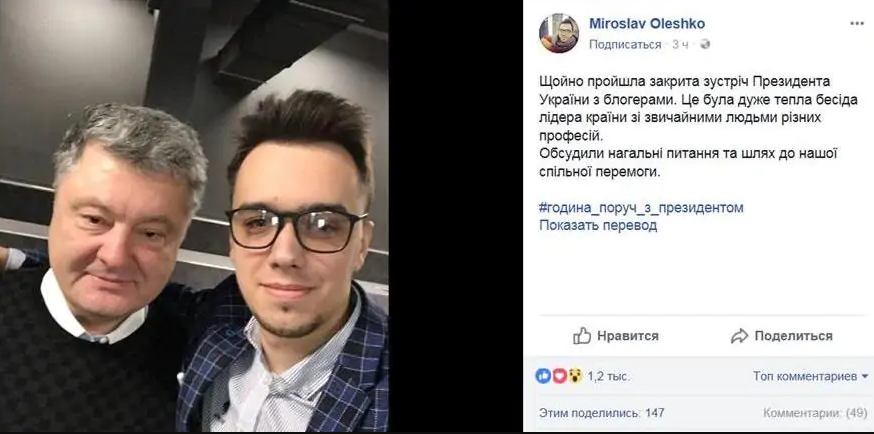Follow the author via Подписаться

625,45
